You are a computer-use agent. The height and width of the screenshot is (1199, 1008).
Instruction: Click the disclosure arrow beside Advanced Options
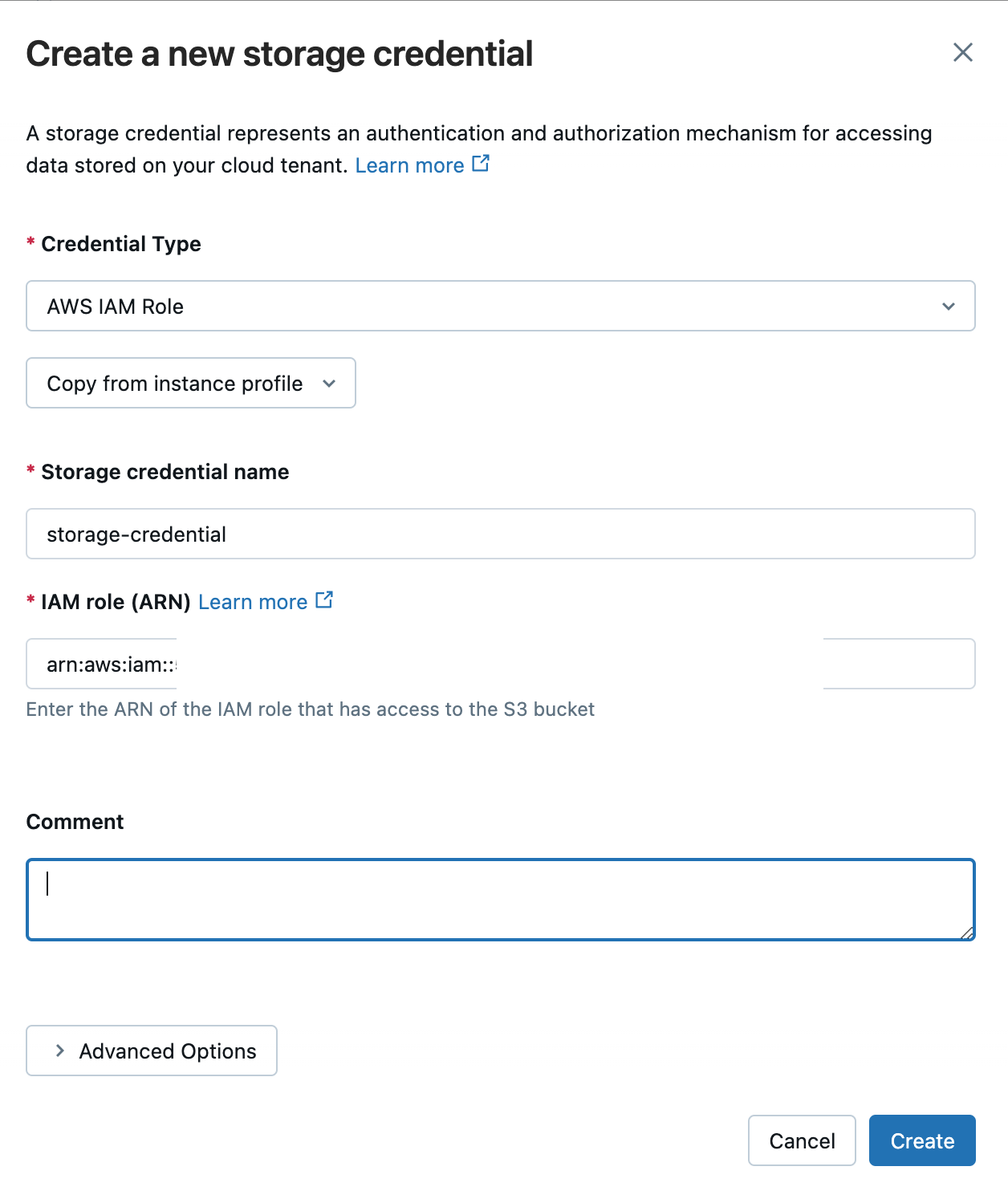tap(59, 1051)
